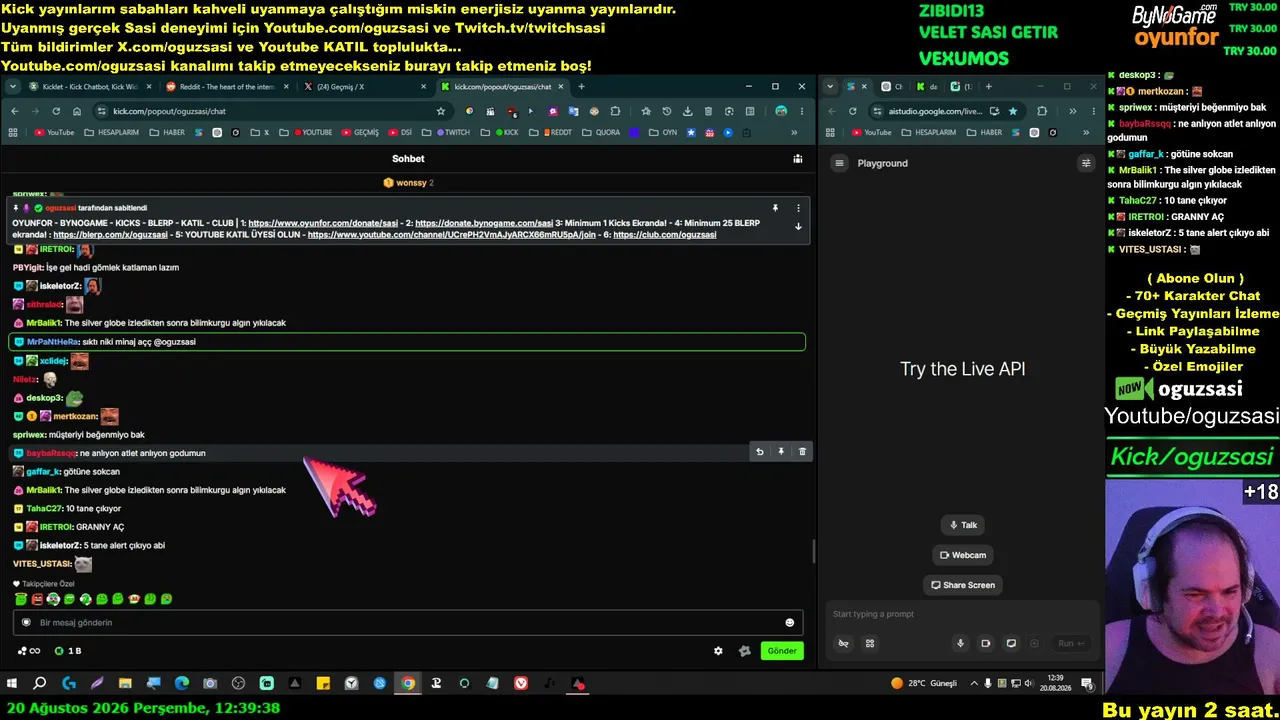
Task: Open the donate.bynogame.com/sasi link
Action: coord(484,223)
